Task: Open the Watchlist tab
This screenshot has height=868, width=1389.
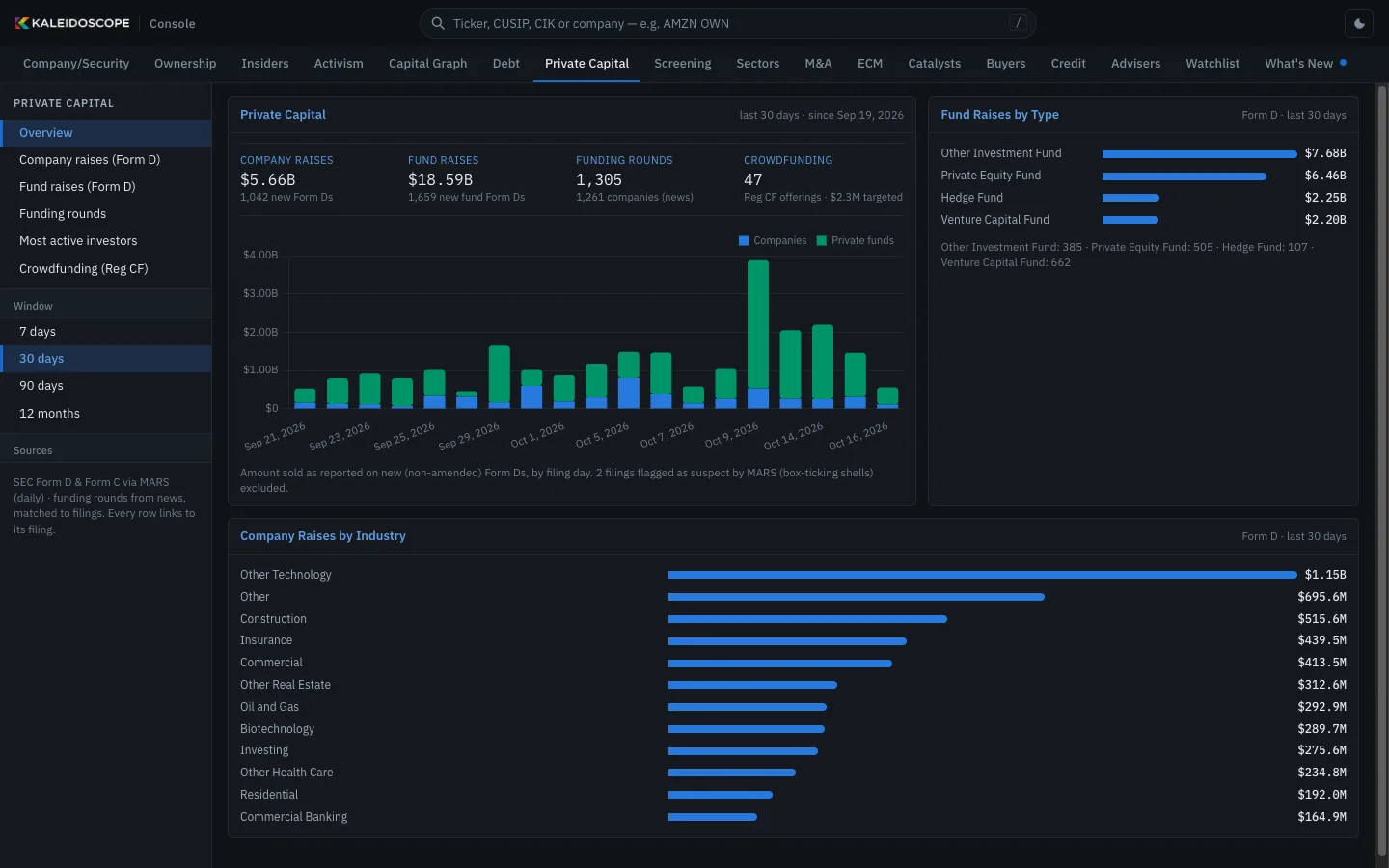Action: 1212,64
